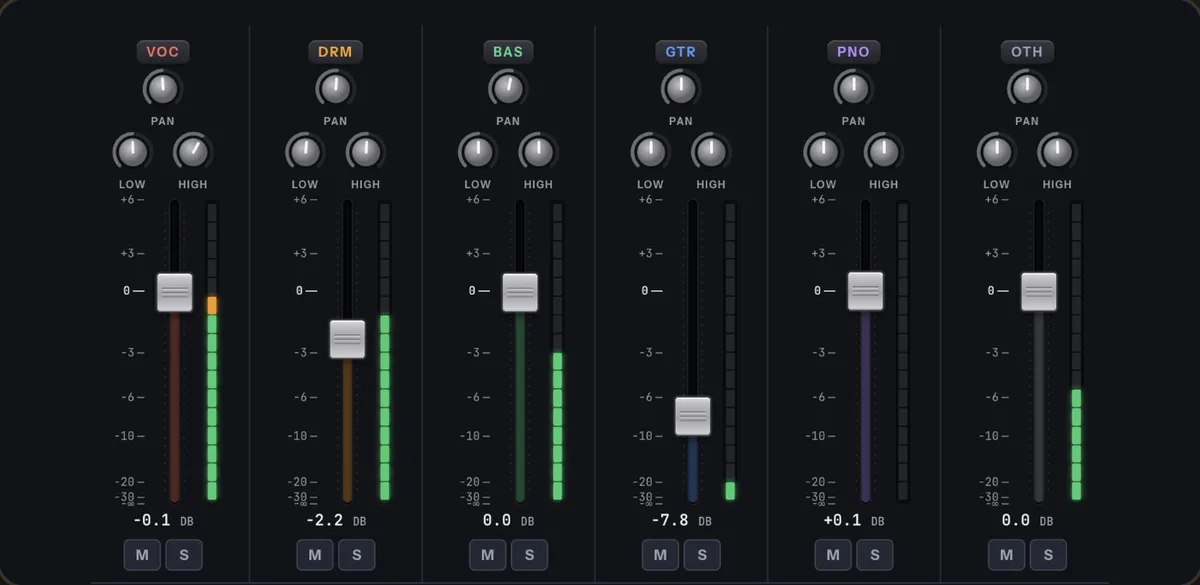Mute the DRM channel
This screenshot has width=1200, height=585.
[315, 555]
